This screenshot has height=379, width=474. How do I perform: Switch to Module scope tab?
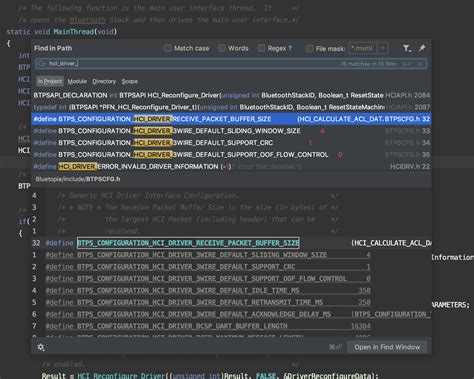point(77,81)
